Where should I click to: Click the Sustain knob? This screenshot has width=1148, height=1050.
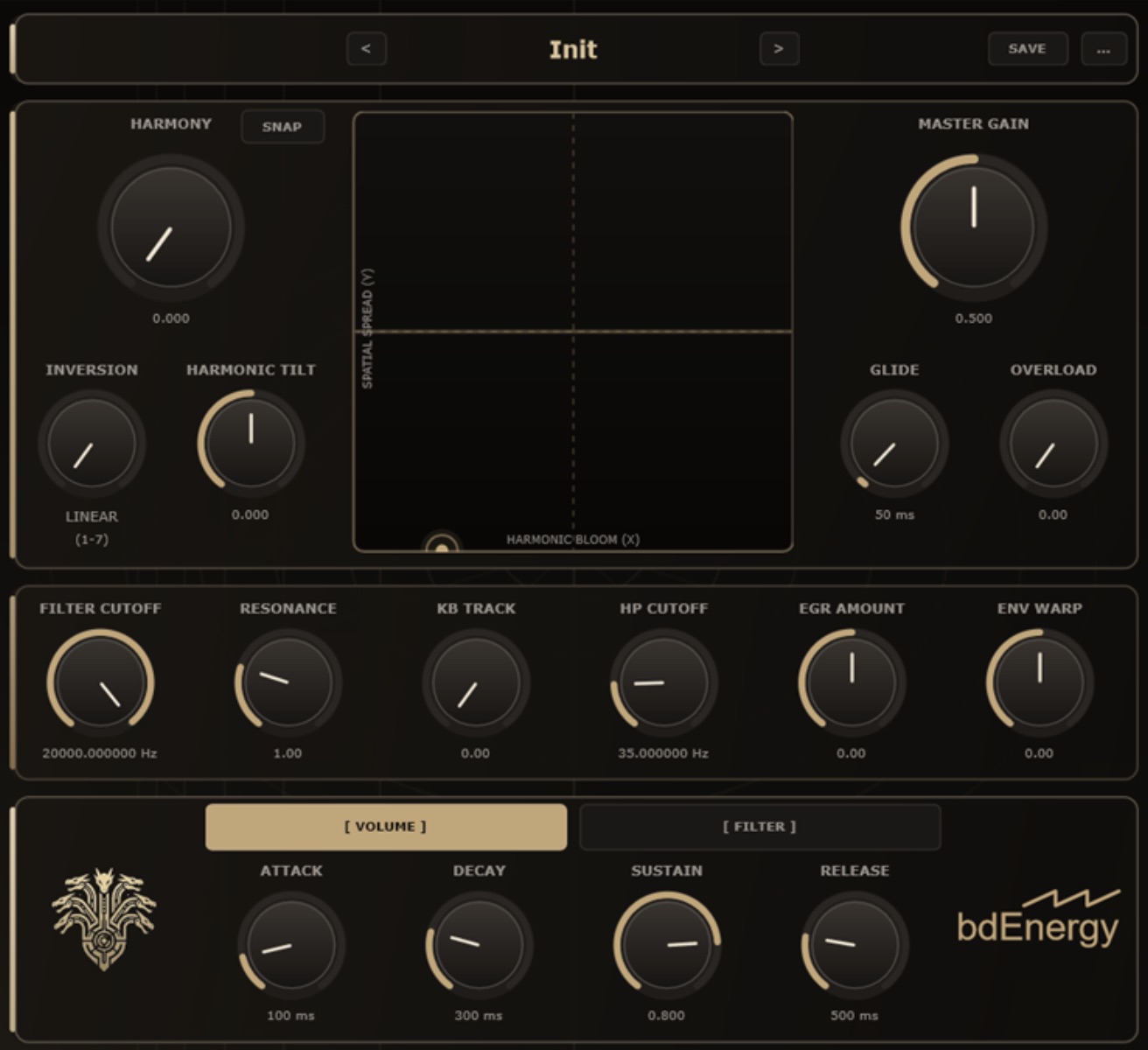tap(667, 945)
